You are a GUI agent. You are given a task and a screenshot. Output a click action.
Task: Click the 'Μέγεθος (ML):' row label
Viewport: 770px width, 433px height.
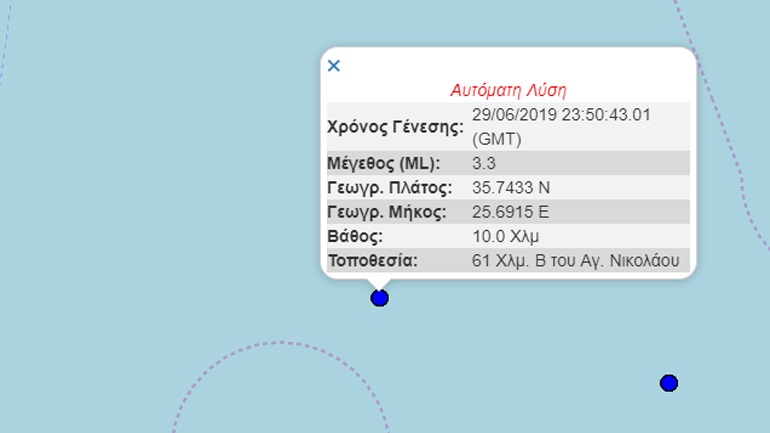click(x=385, y=163)
